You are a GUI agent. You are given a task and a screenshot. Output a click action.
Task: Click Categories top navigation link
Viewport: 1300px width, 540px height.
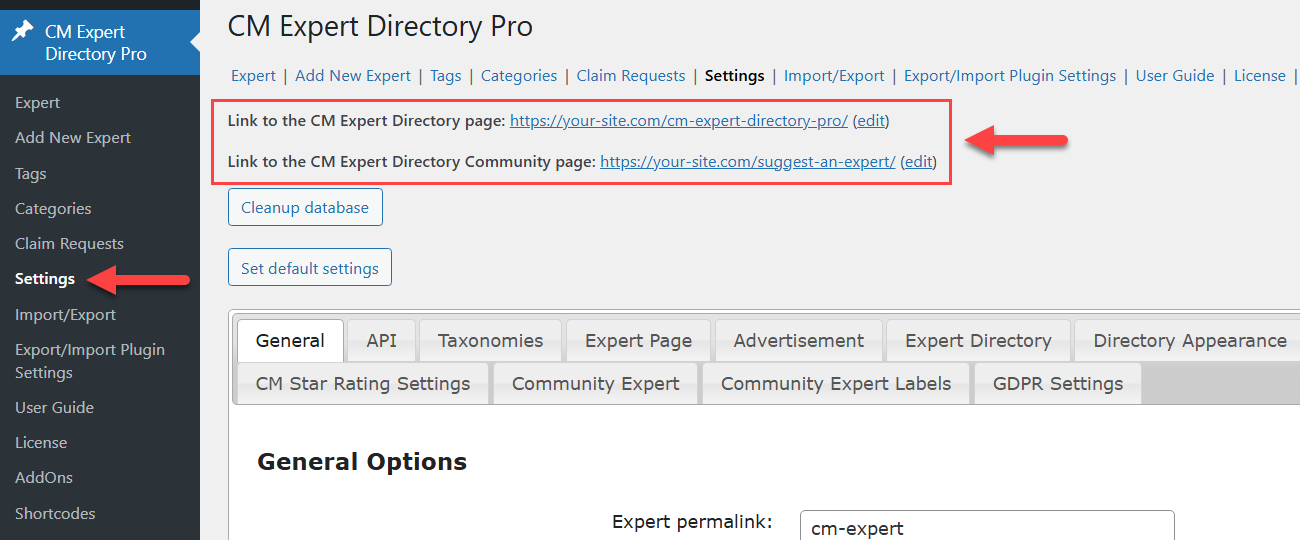point(519,76)
